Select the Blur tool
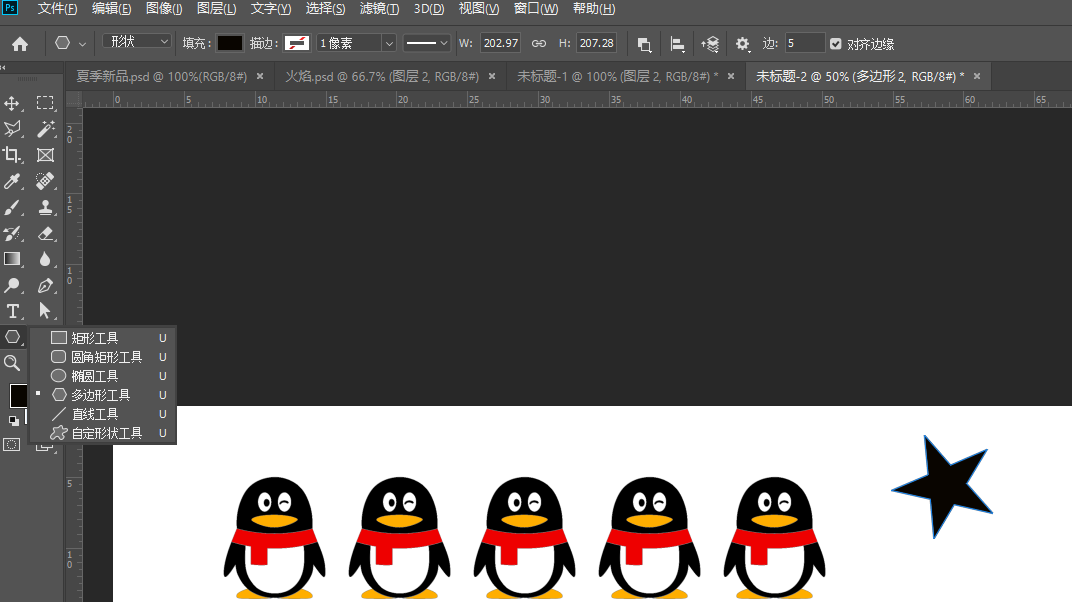Image resolution: width=1072 pixels, height=602 pixels. (x=45, y=259)
